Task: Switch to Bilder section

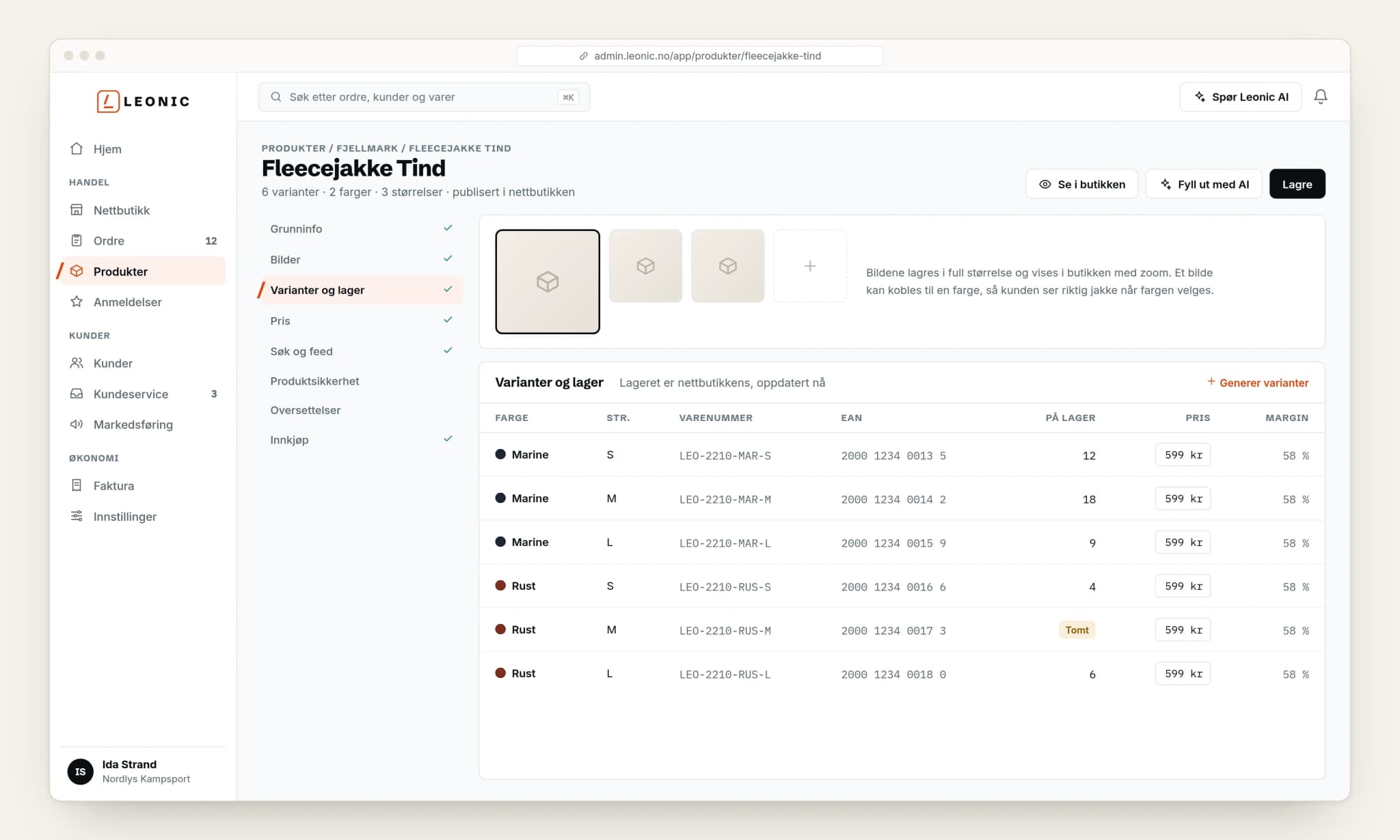Action: tap(361, 259)
